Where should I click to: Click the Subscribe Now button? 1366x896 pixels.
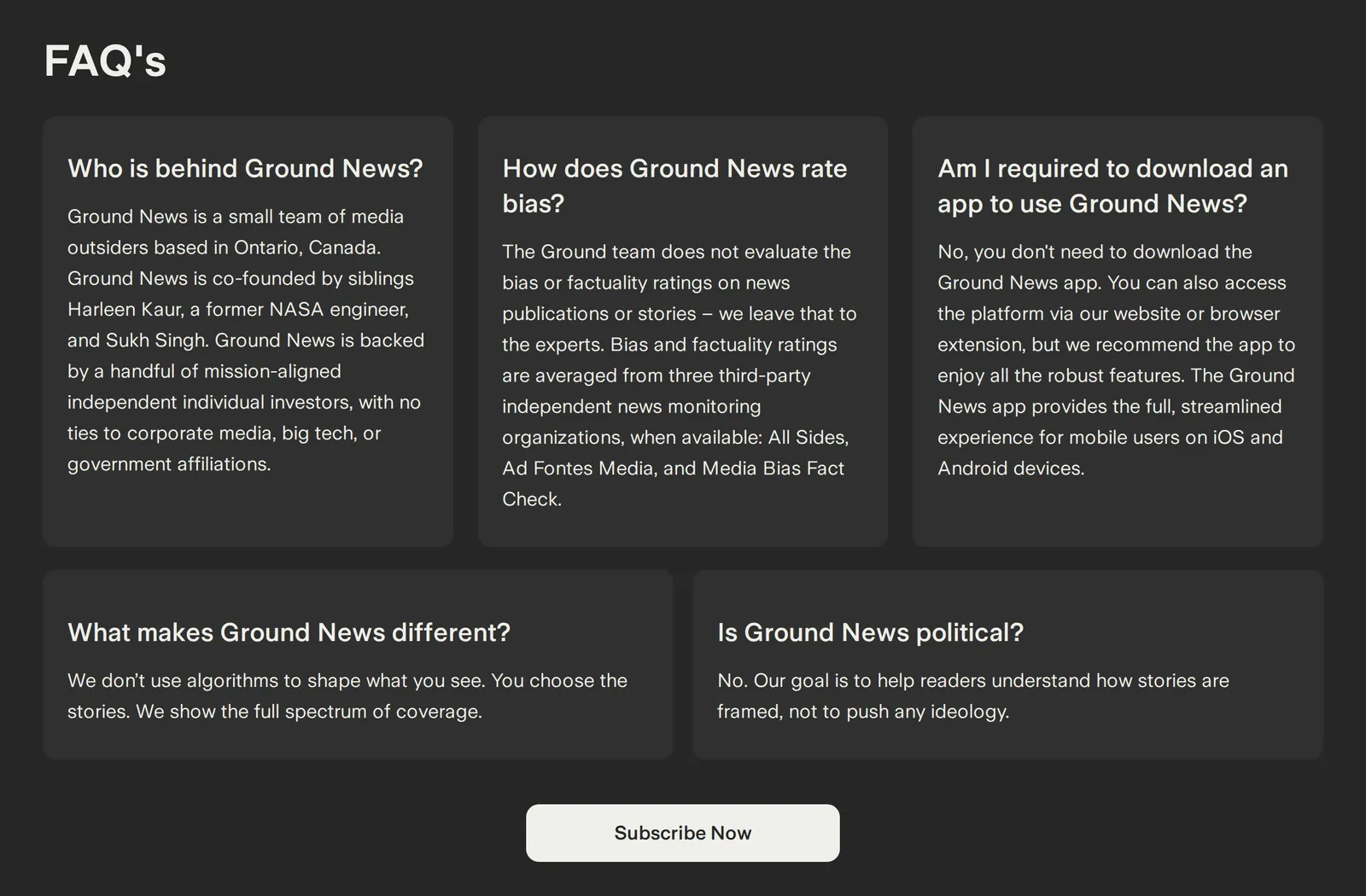[682, 833]
